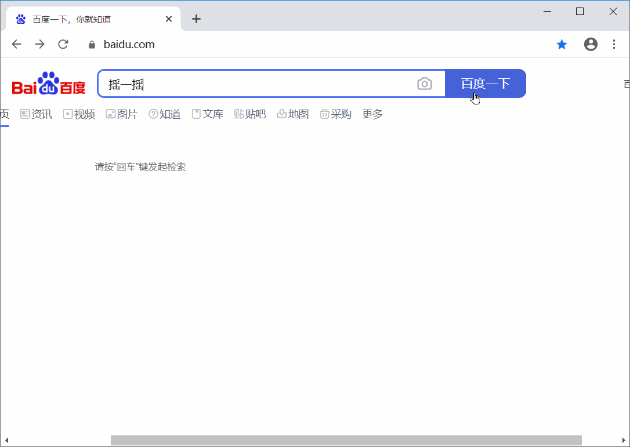This screenshot has height=447, width=630.
Task: Open the 知道 tab
Action: (165, 114)
